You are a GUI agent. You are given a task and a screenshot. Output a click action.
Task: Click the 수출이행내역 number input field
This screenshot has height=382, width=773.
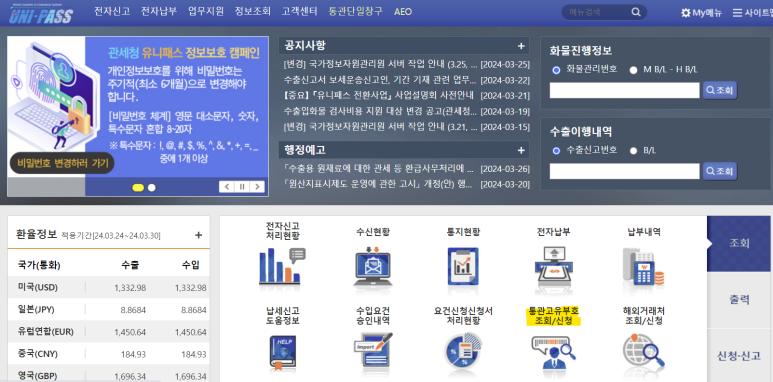(625, 171)
